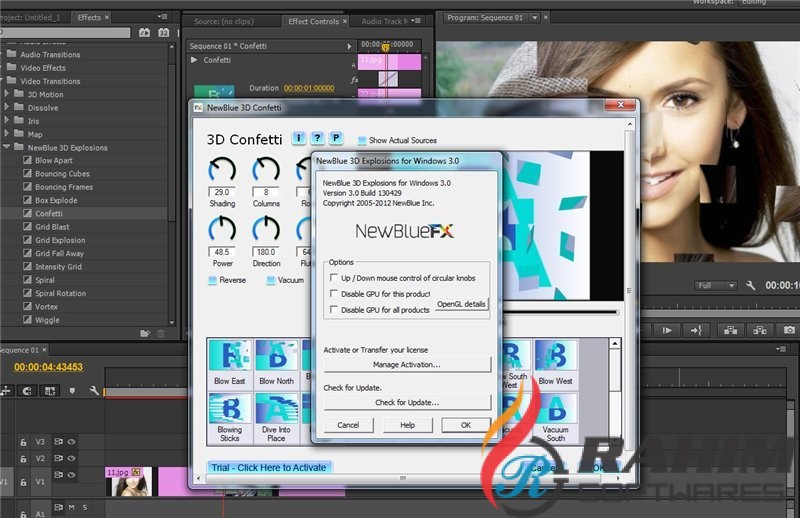
Task: Switch to the Effect Controls tab
Action: pos(312,20)
